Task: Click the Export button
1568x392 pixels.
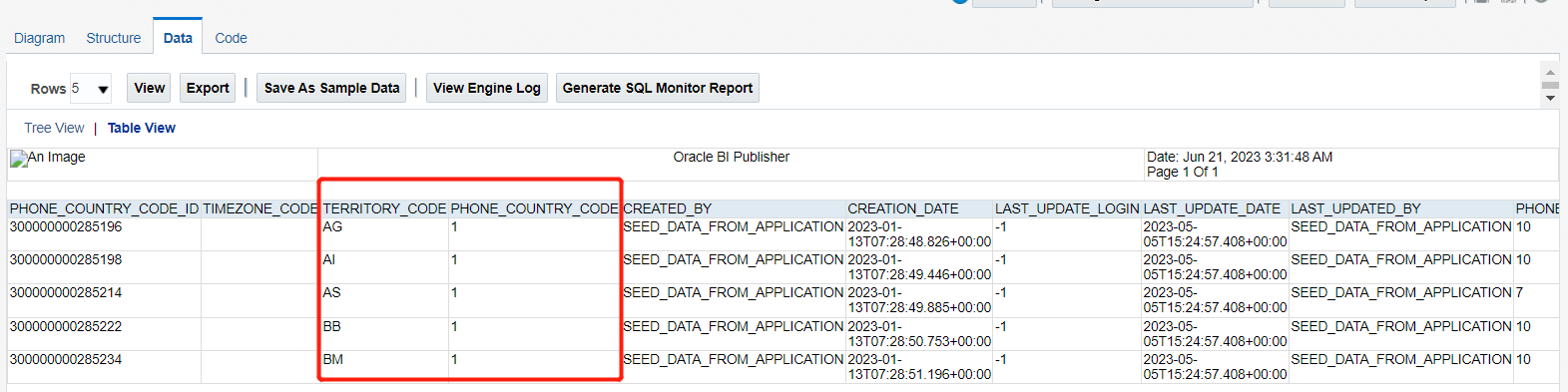Action: tap(208, 88)
